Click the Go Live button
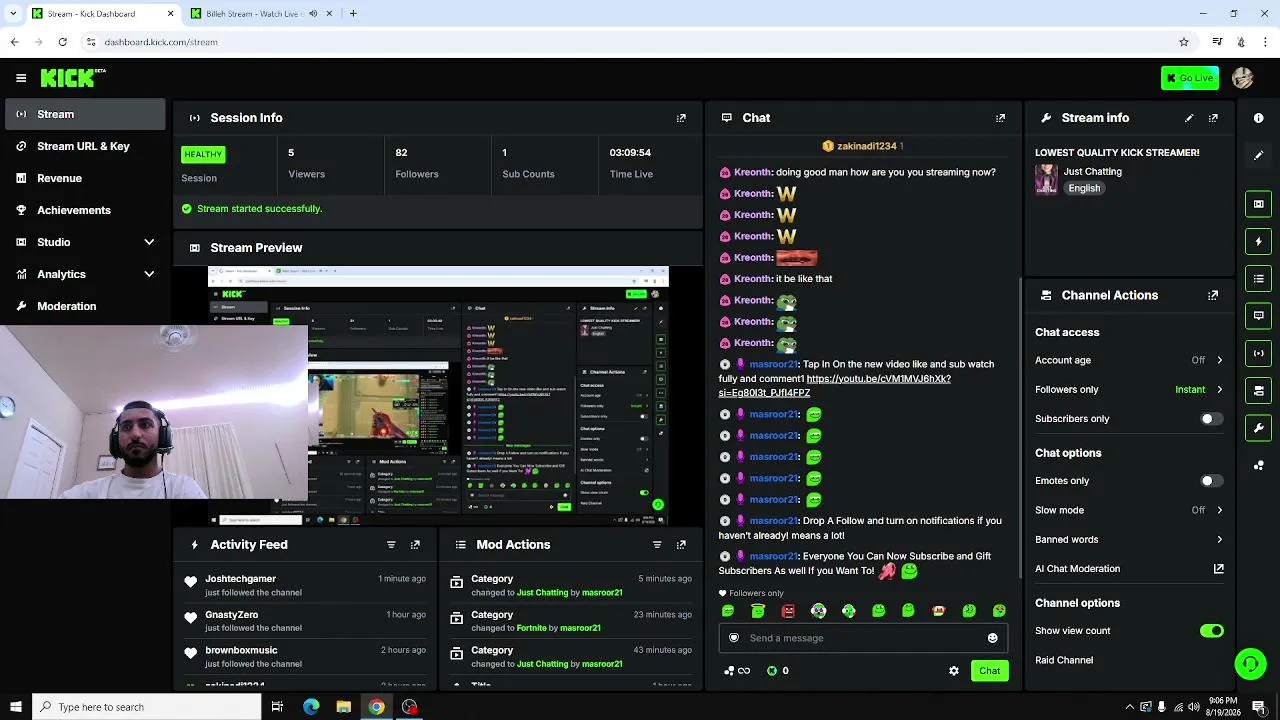Image resolution: width=1280 pixels, height=720 pixels. pos(1190,78)
